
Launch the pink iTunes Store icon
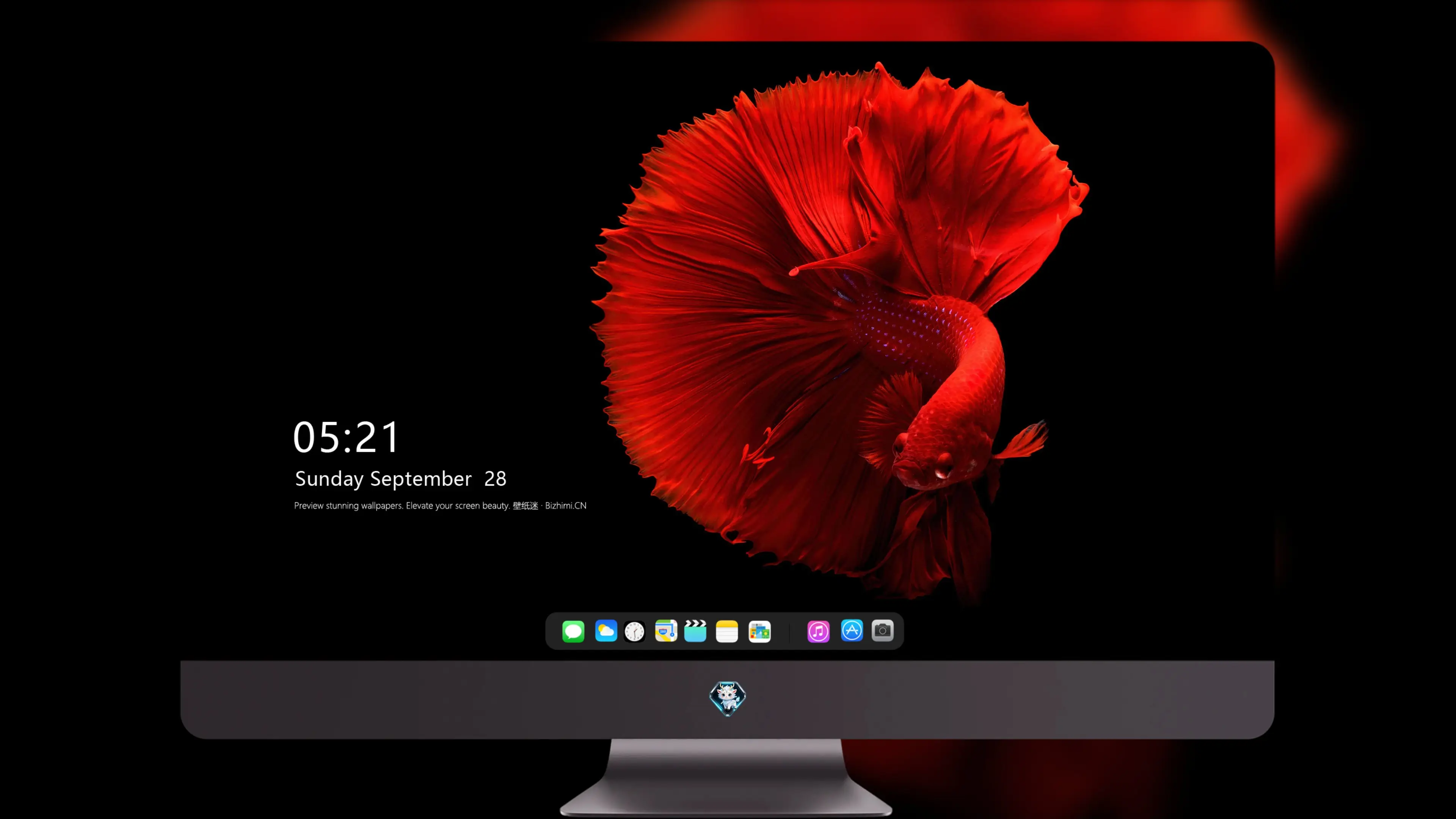819,631
